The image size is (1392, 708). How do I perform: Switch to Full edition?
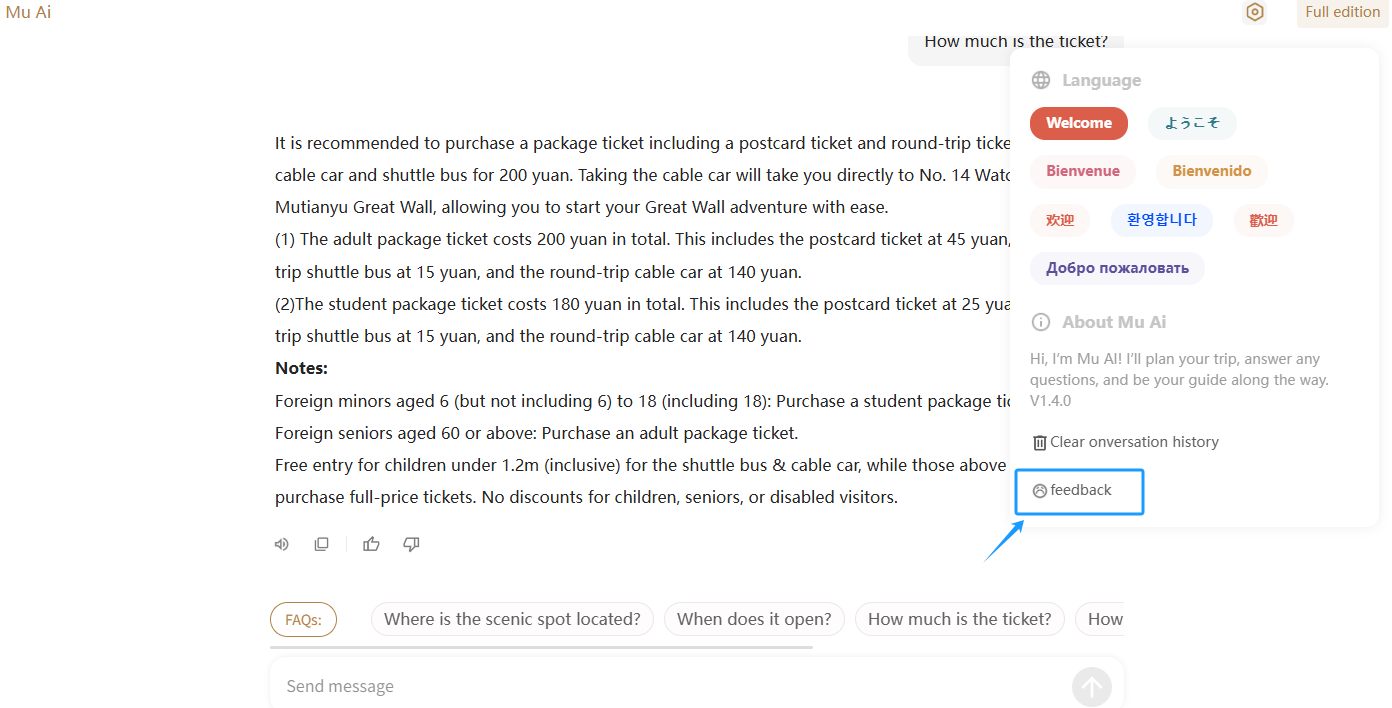(x=1343, y=12)
